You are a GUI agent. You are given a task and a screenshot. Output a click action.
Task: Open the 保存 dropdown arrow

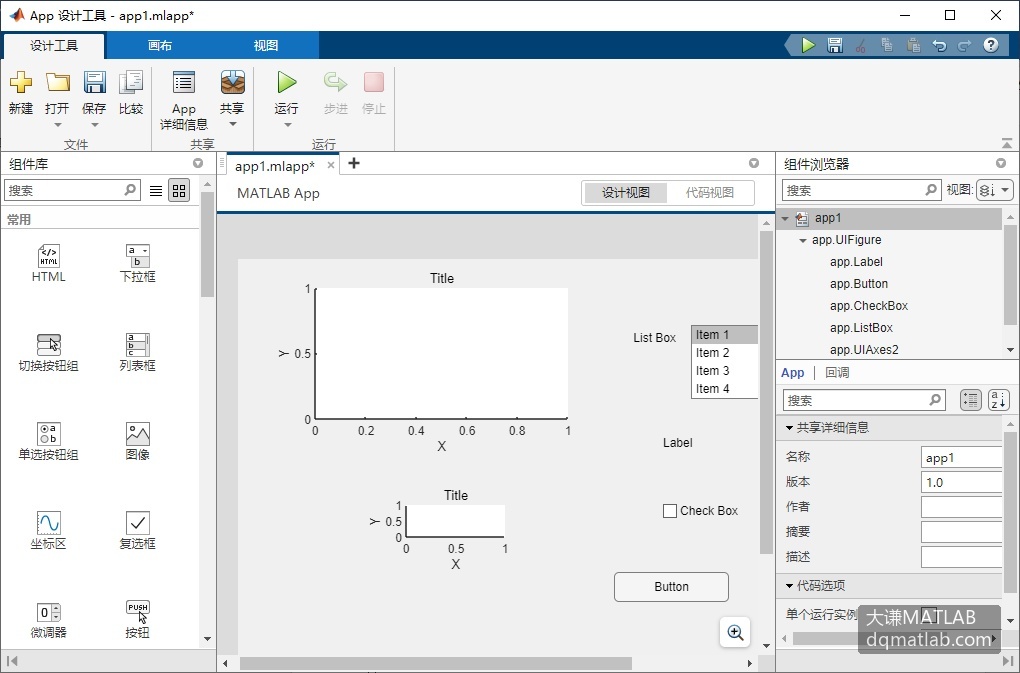94,124
